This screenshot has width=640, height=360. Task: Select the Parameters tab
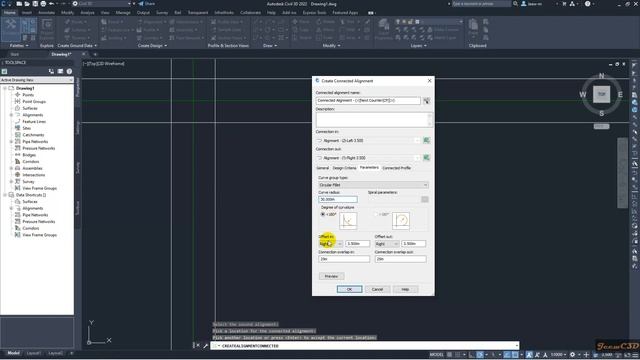point(369,167)
